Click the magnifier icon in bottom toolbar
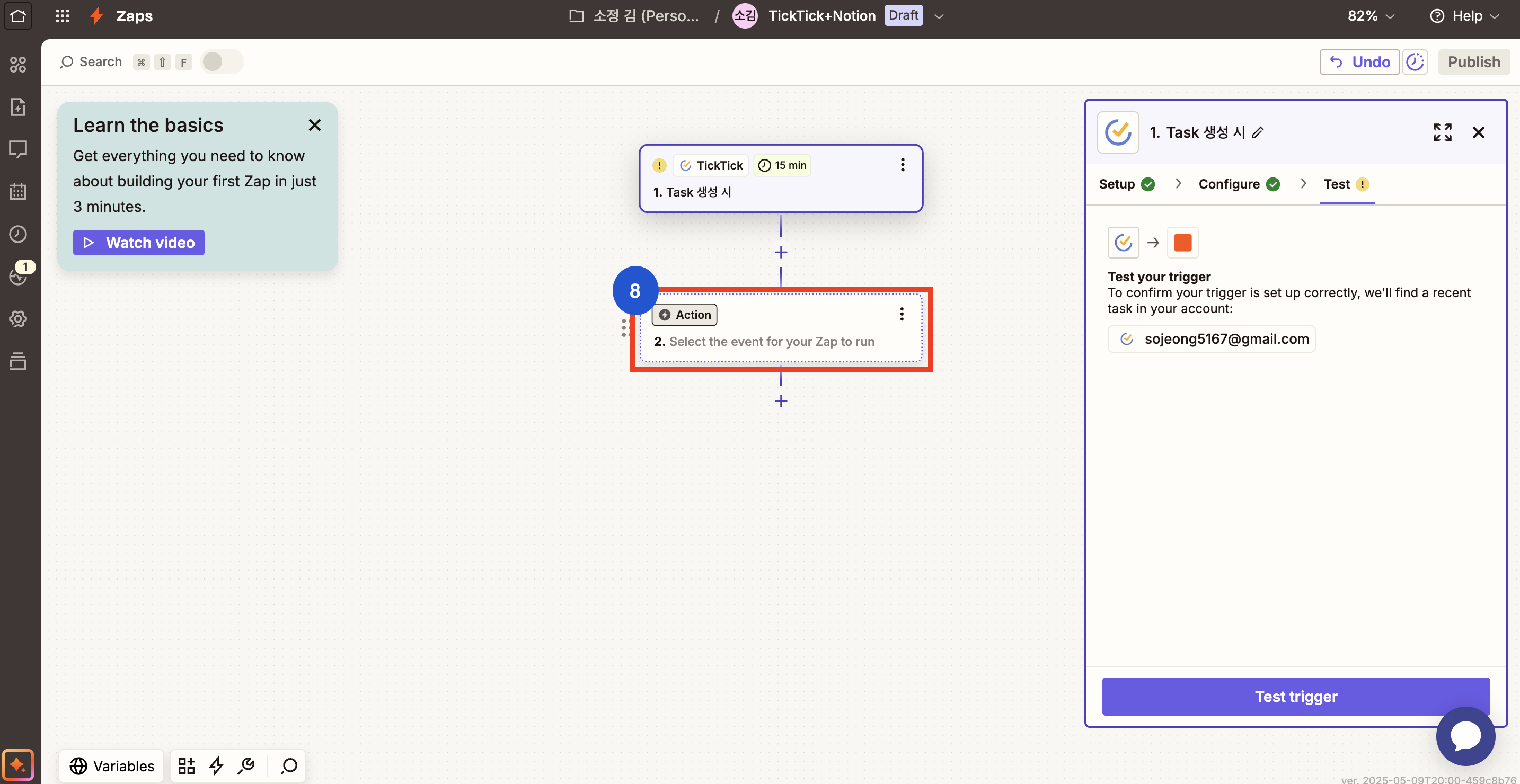The height and width of the screenshot is (784, 1520). coord(289,765)
